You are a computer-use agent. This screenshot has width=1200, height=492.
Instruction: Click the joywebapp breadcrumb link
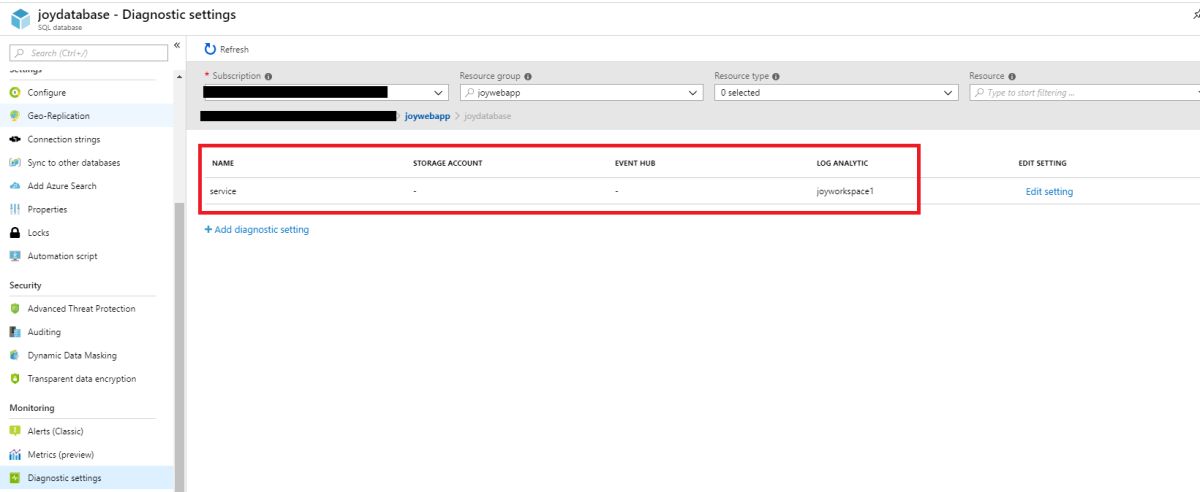click(x=428, y=116)
